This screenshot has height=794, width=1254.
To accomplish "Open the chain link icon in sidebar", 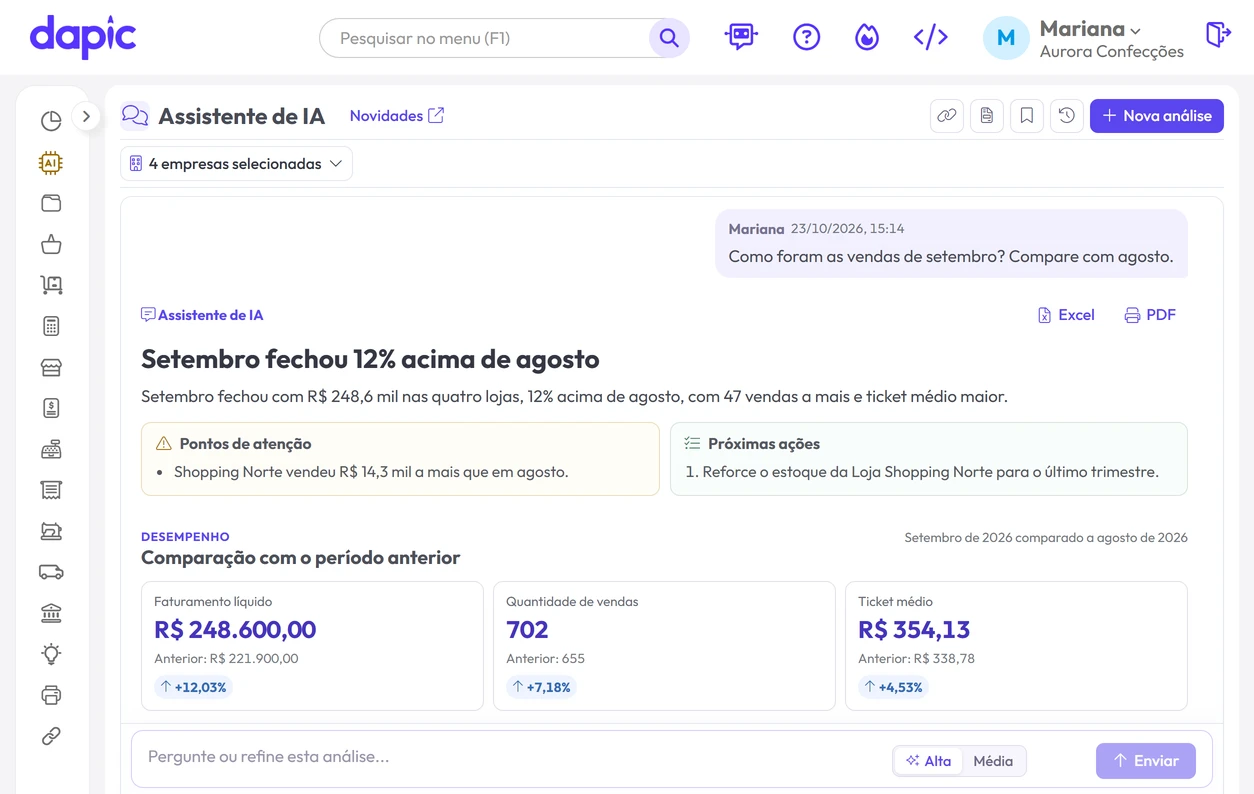I will tap(51, 736).
